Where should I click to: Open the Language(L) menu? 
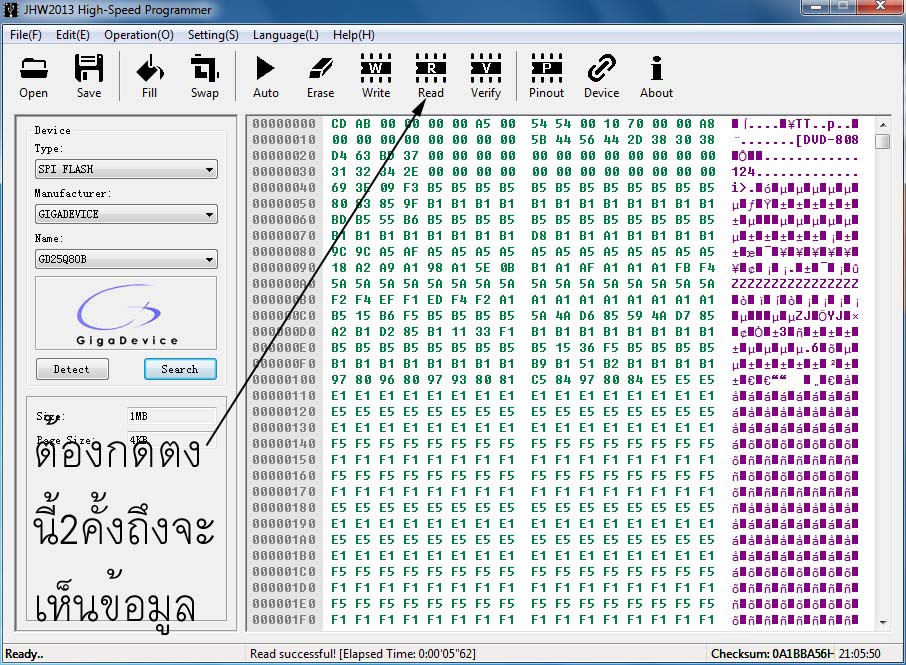[x=285, y=35]
